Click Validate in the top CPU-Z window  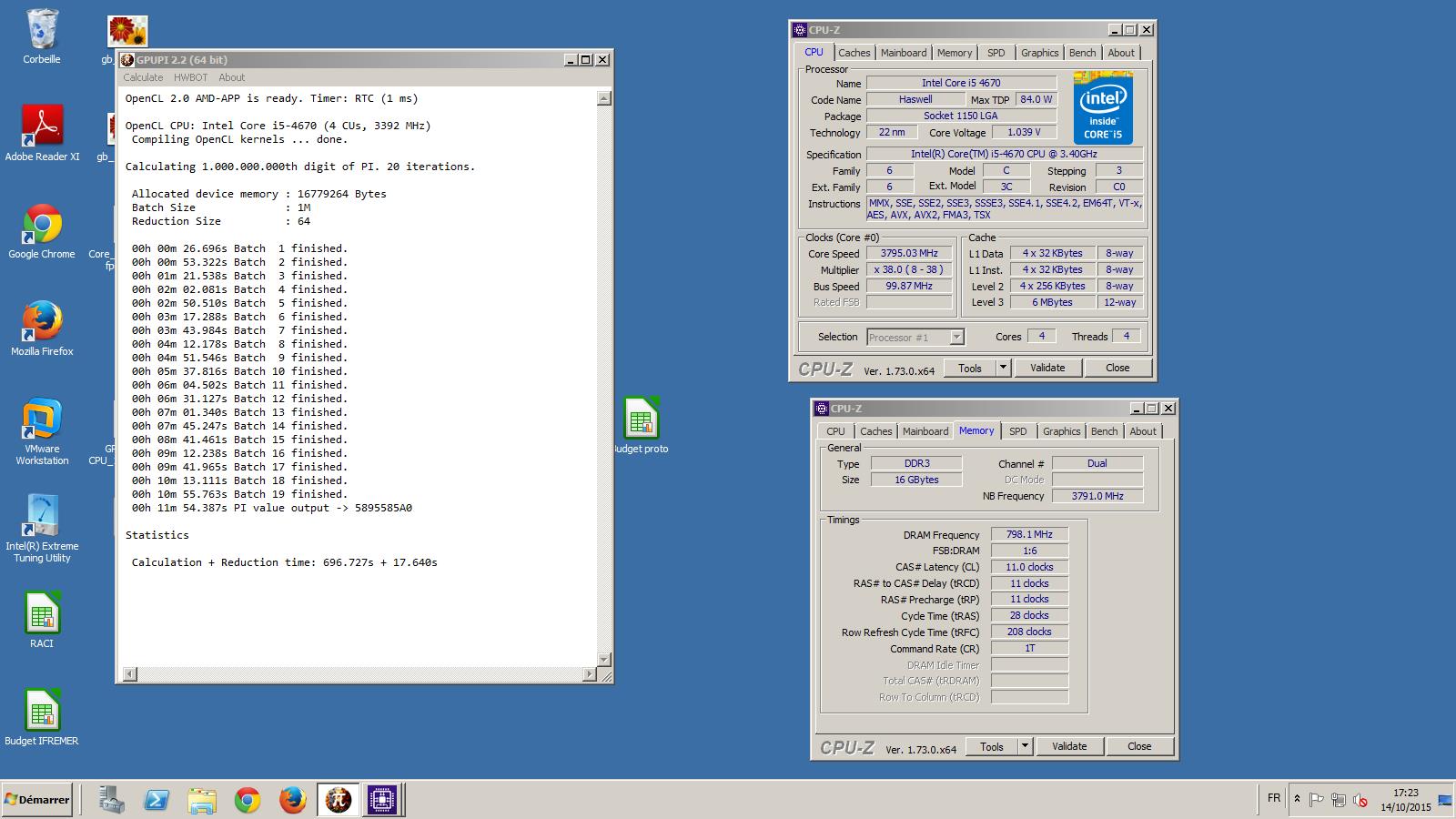point(1047,368)
